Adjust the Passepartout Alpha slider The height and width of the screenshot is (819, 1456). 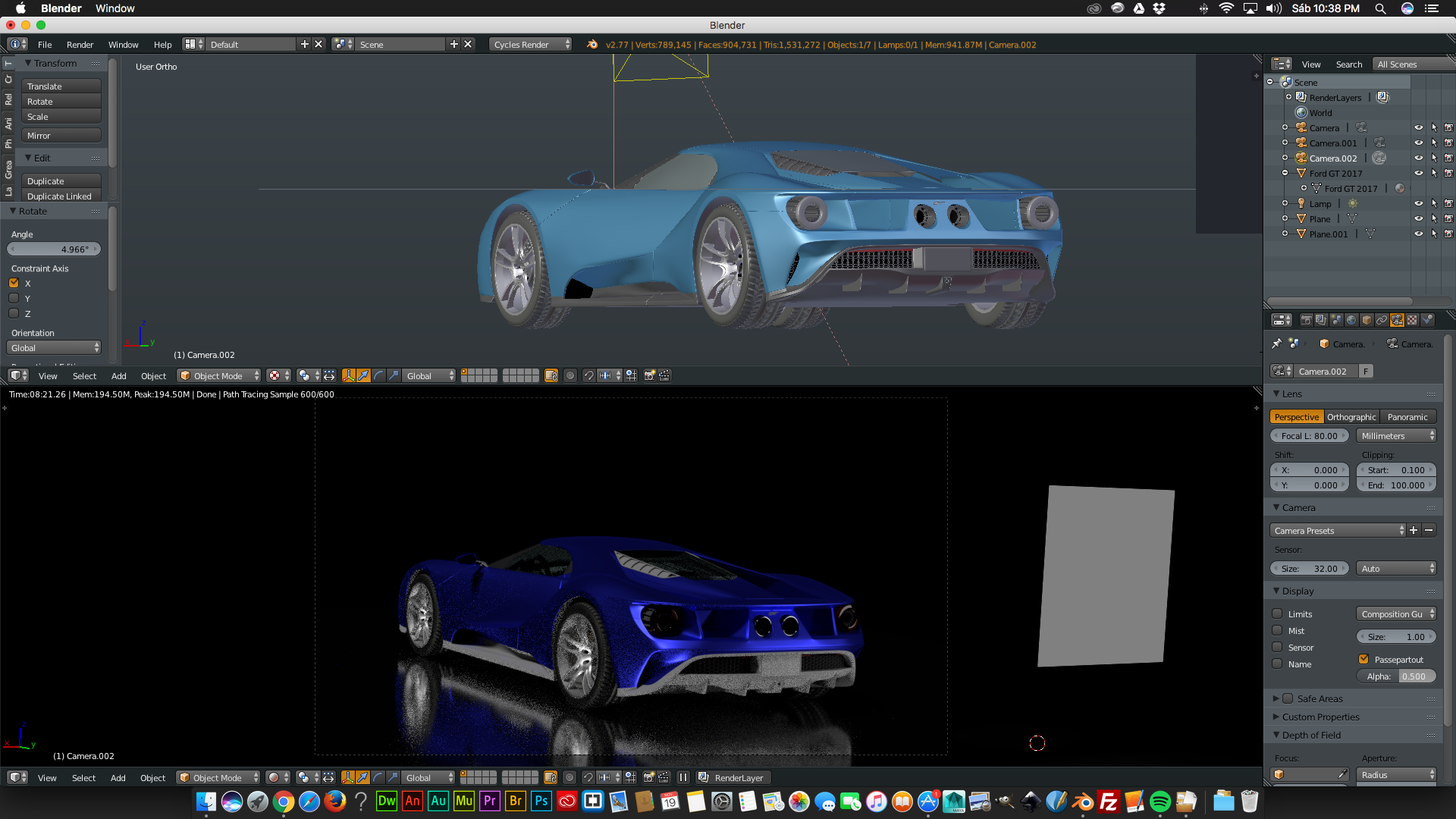coord(1395,676)
